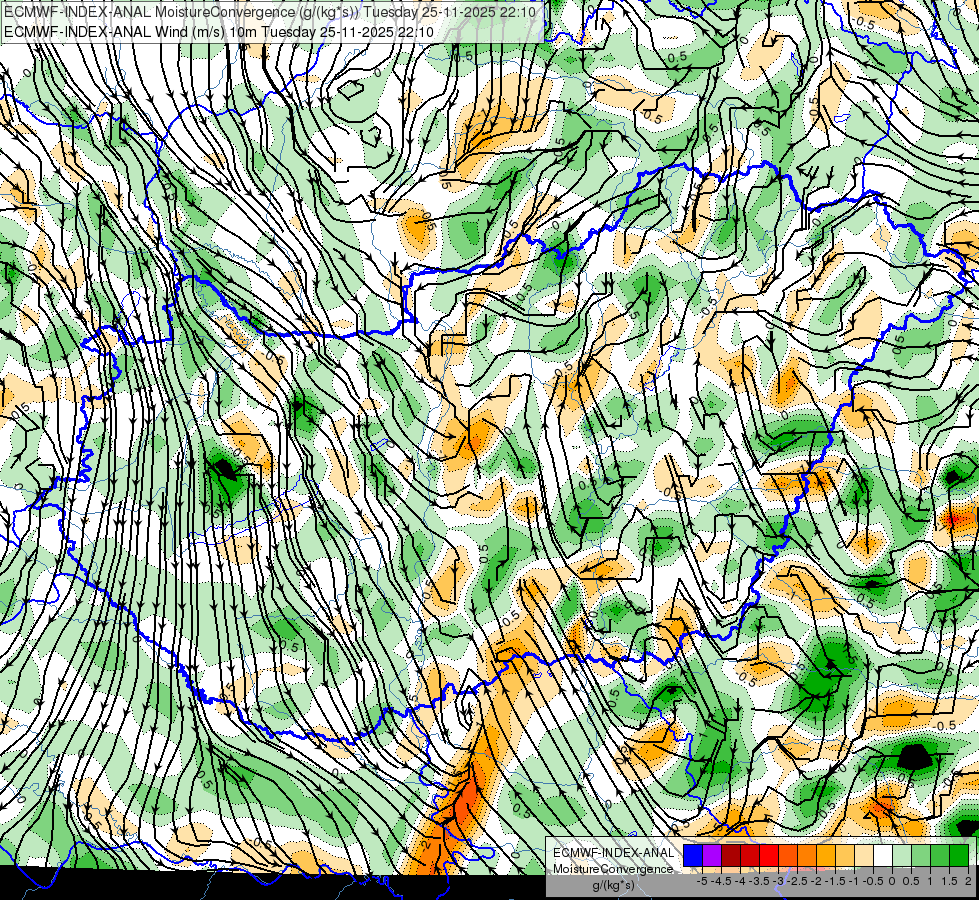The width and height of the screenshot is (979, 900).
Task: Click the g/(kg*s) units label in legend
Action: (613, 886)
